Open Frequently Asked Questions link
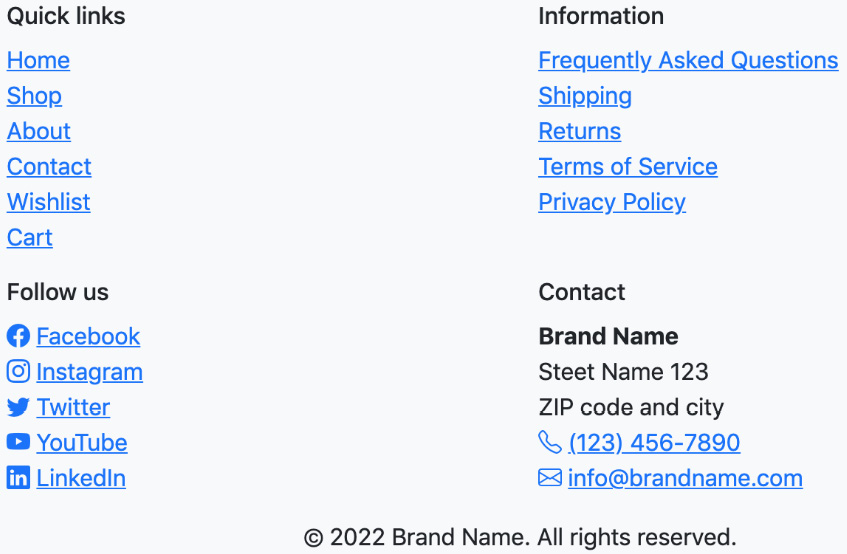 pos(688,60)
